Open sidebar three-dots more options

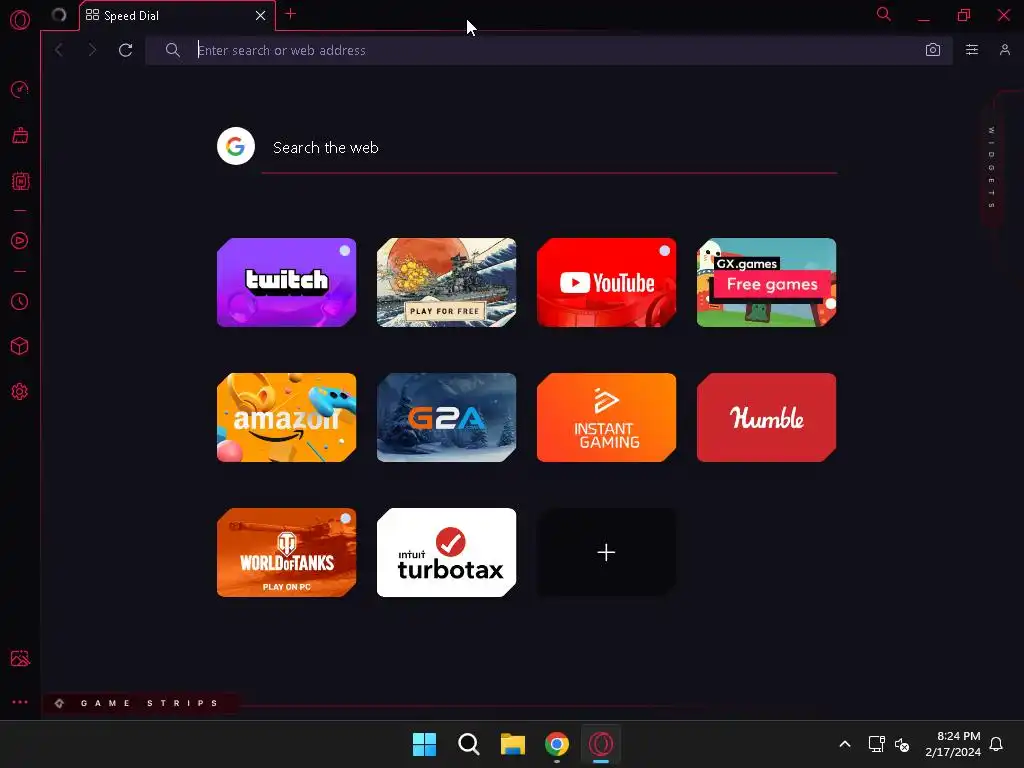pyautogui.click(x=20, y=702)
